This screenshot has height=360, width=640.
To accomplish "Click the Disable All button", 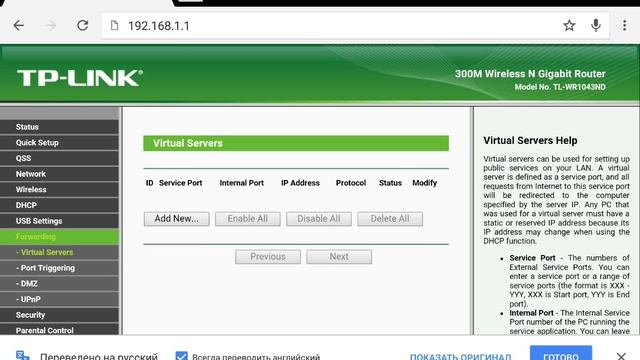I will (318, 219).
